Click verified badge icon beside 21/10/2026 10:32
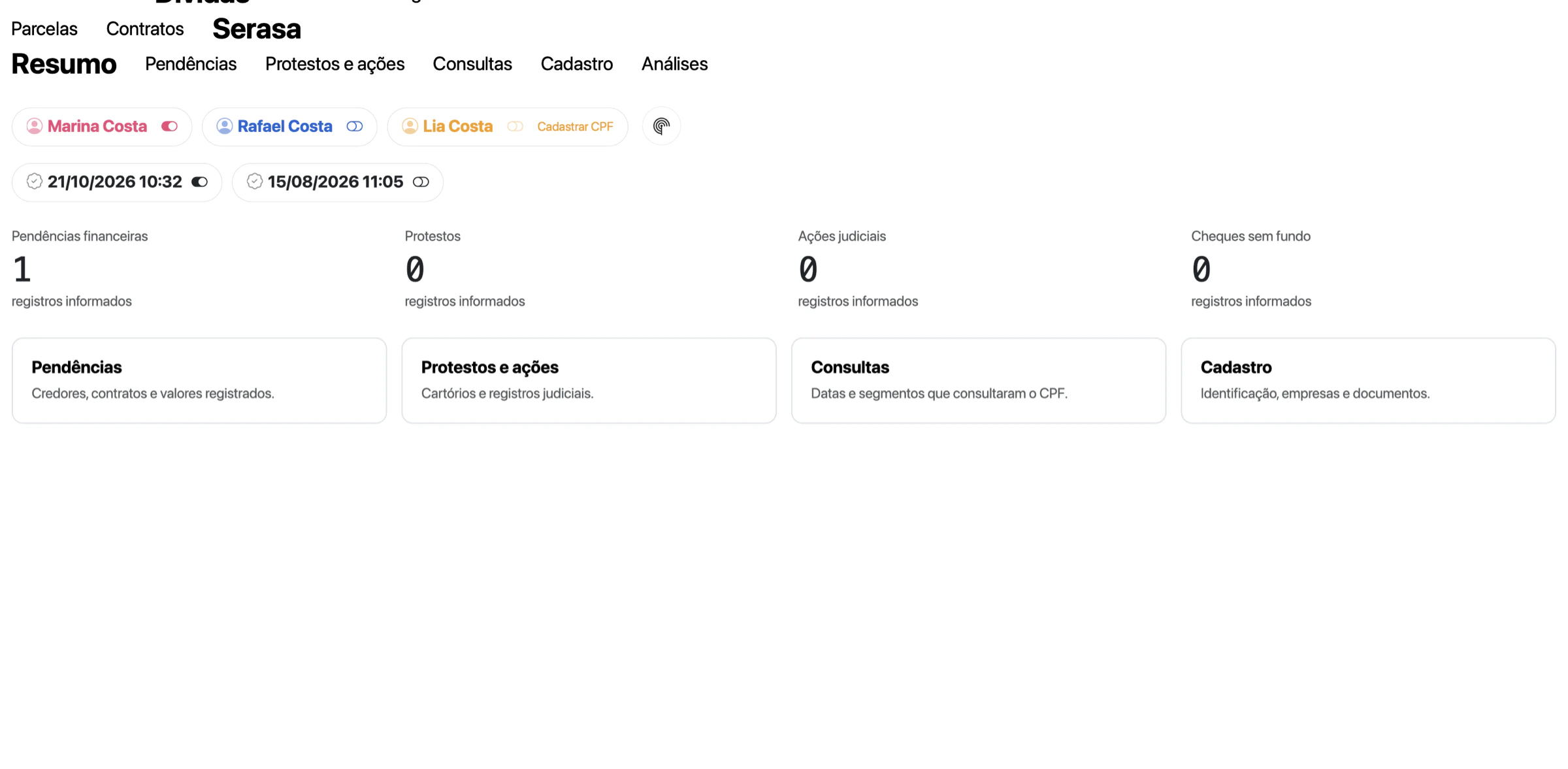This screenshot has height=769, width=1568. [x=35, y=182]
